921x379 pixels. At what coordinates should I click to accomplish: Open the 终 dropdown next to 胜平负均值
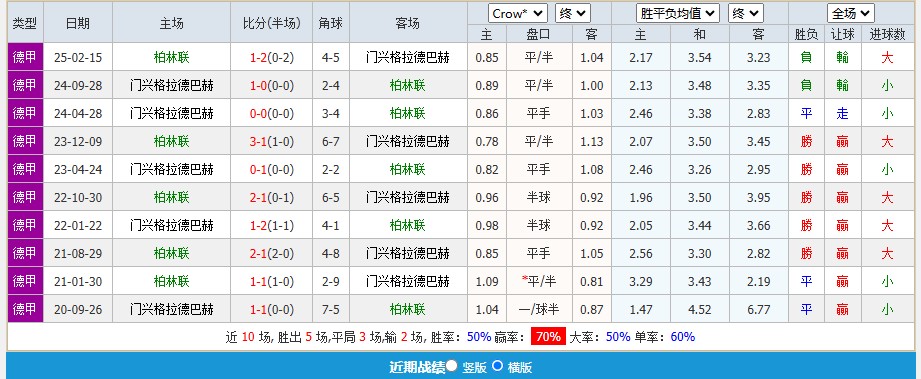pyautogui.click(x=746, y=14)
